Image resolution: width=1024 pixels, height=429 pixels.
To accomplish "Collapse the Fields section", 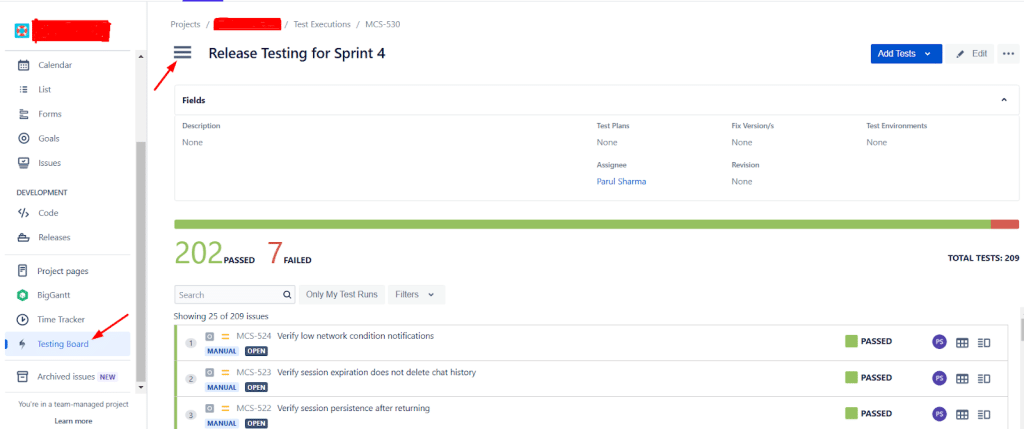I will [1004, 101].
